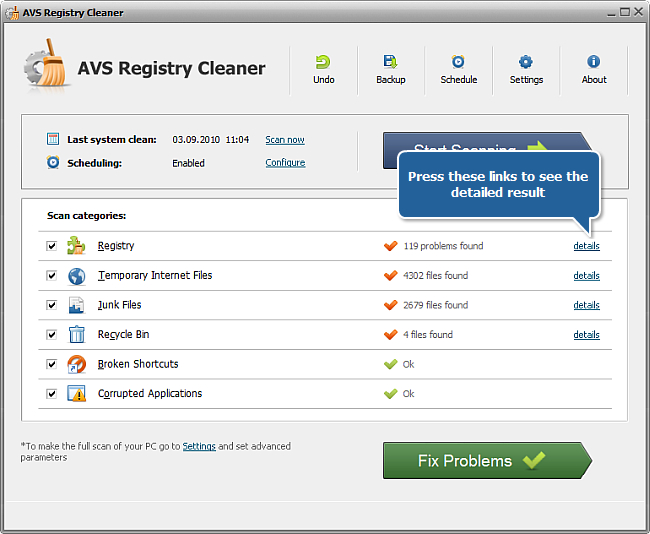The height and width of the screenshot is (534, 650).
Task: Uncheck the Broken Shortcuts checkbox
Action: [51, 364]
